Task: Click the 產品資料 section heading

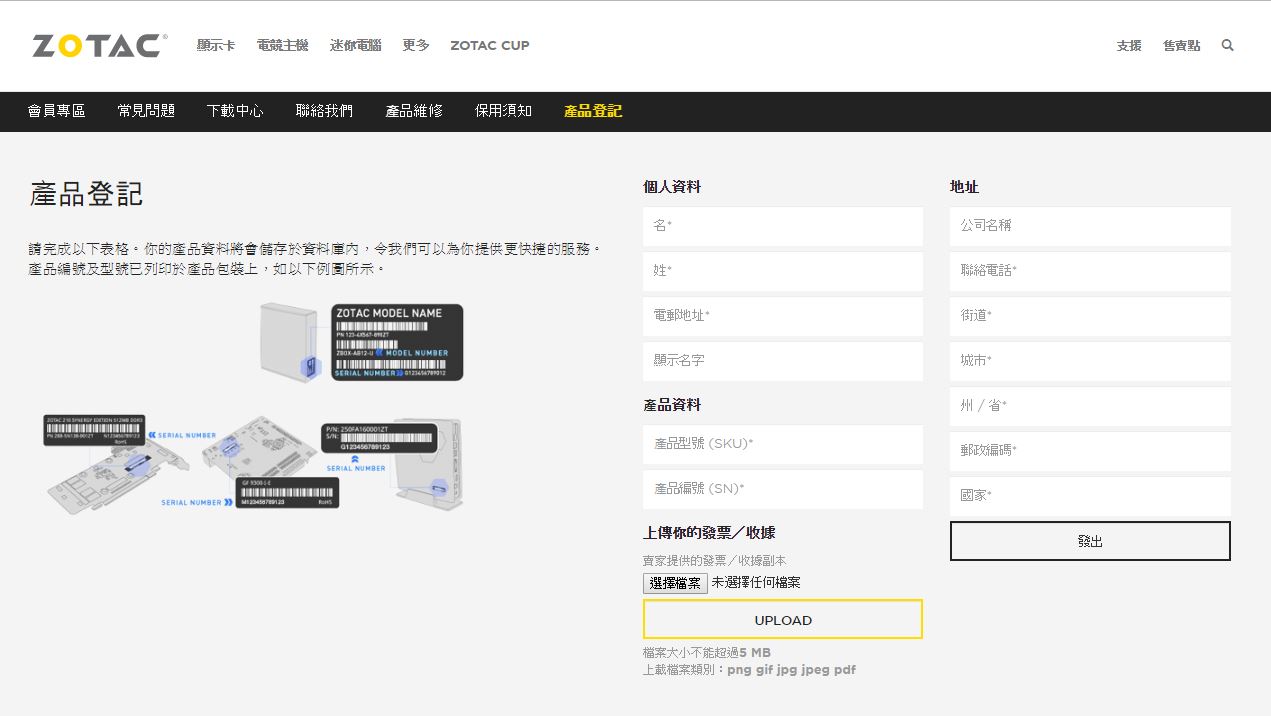Action: coord(672,405)
